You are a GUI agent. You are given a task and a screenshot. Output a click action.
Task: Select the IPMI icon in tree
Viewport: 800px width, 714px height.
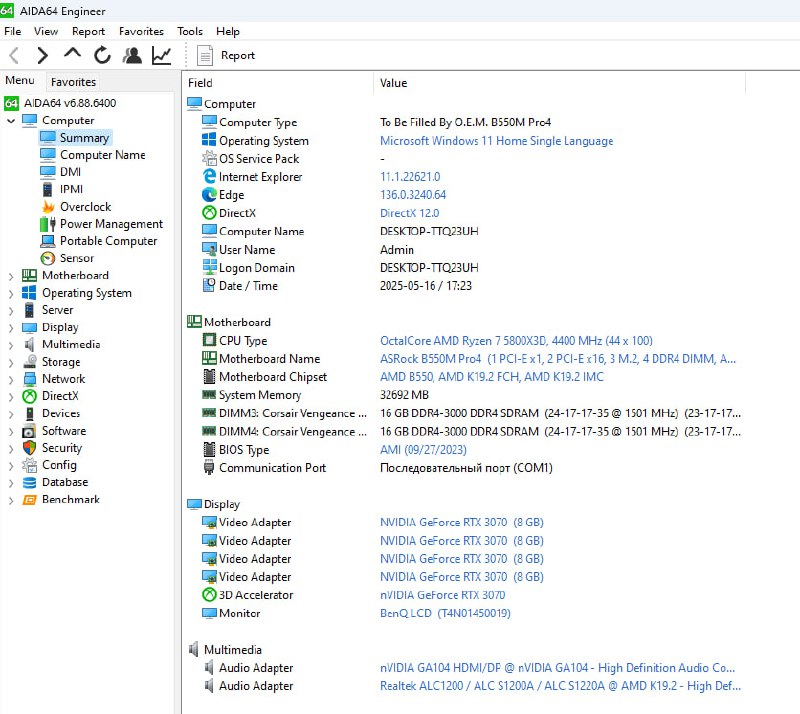47,189
